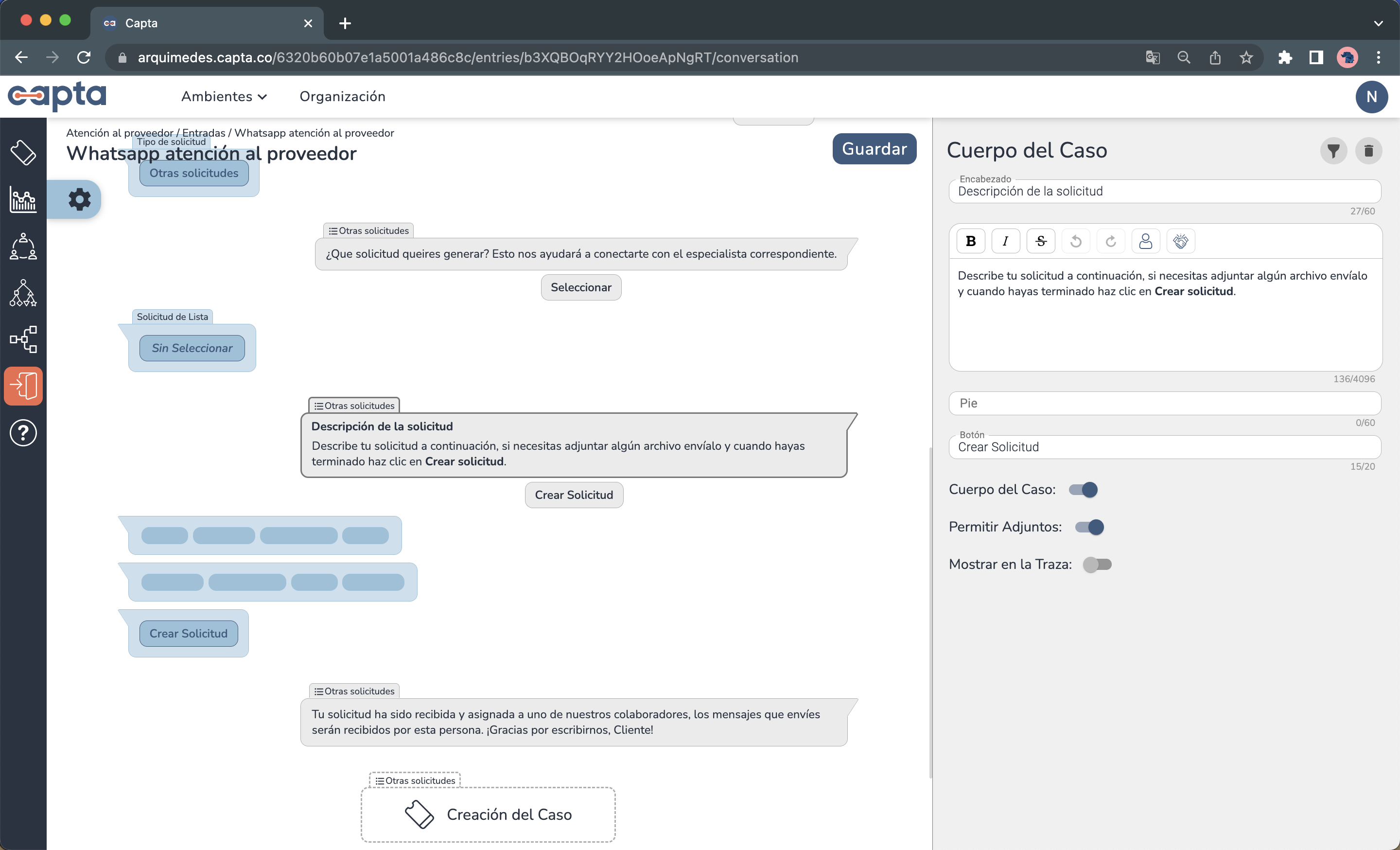The width and height of the screenshot is (1400, 850).
Task: Apply strikethrough formatting in editor
Action: point(1040,241)
